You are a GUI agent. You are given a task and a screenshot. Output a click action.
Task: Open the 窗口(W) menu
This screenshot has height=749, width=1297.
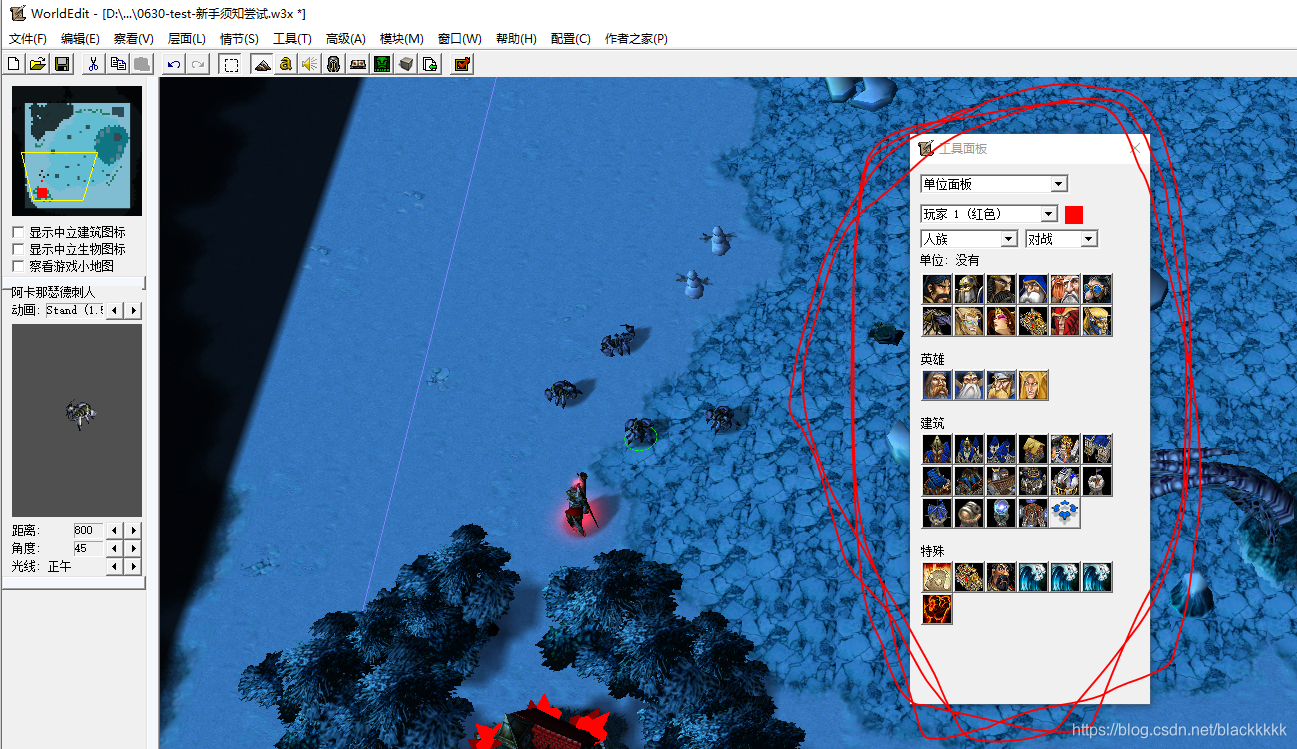click(460, 39)
